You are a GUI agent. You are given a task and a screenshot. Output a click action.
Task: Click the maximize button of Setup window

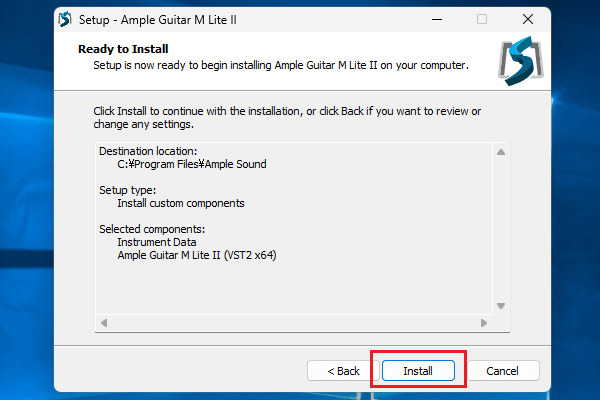point(482,19)
